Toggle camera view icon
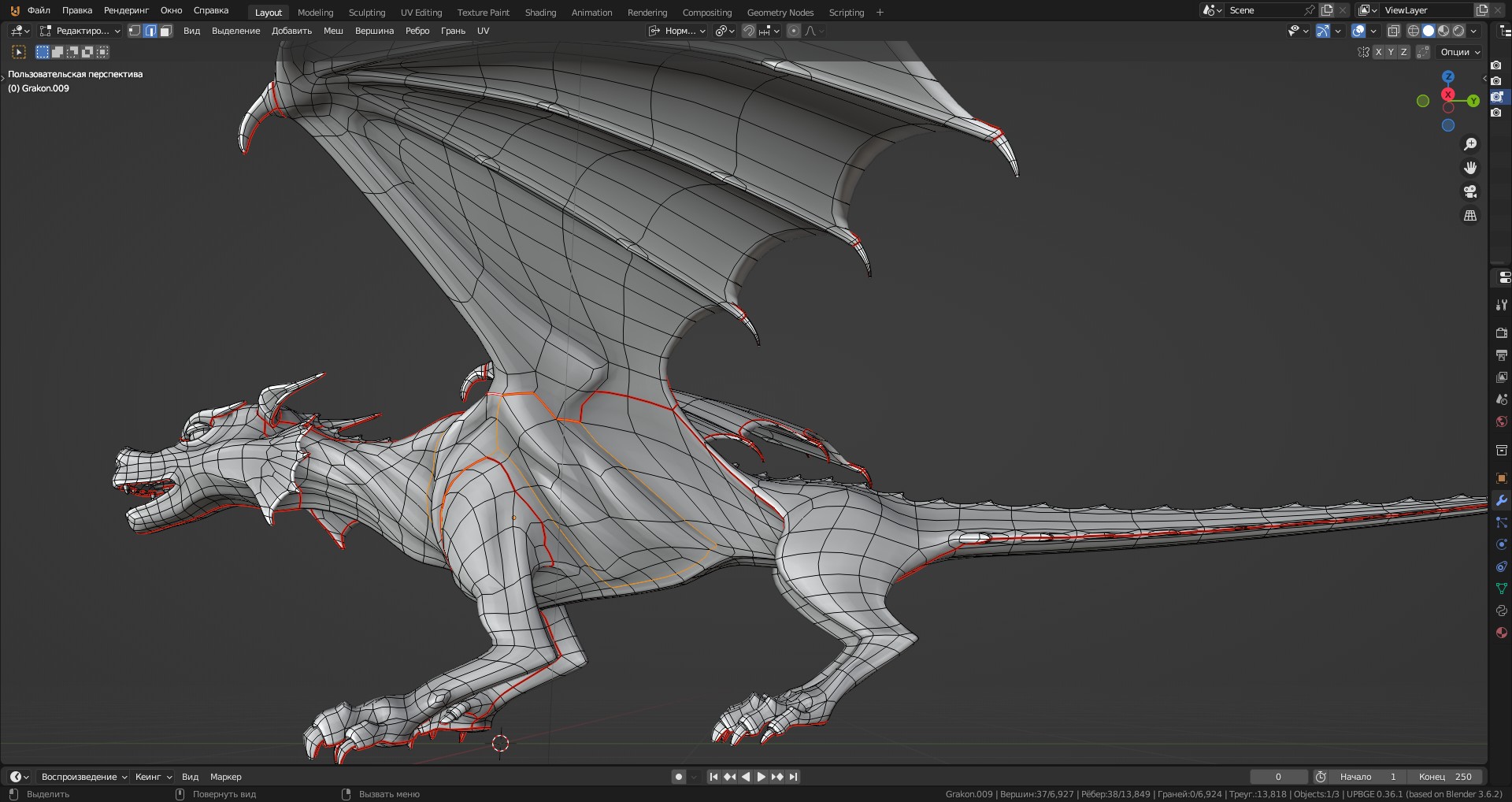The height and width of the screenshot is (802, 1512). click(1469, 191)
